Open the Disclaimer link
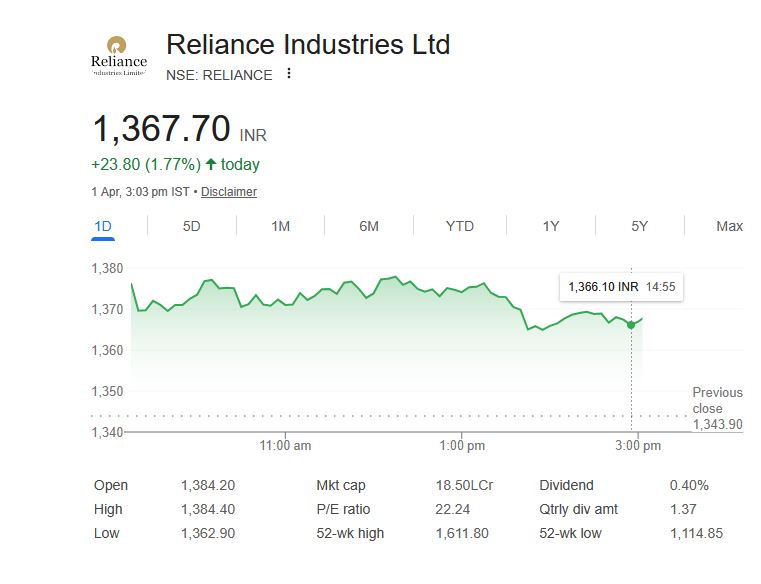The height and width of the screenshot is (584, 761). click(229, 192)
